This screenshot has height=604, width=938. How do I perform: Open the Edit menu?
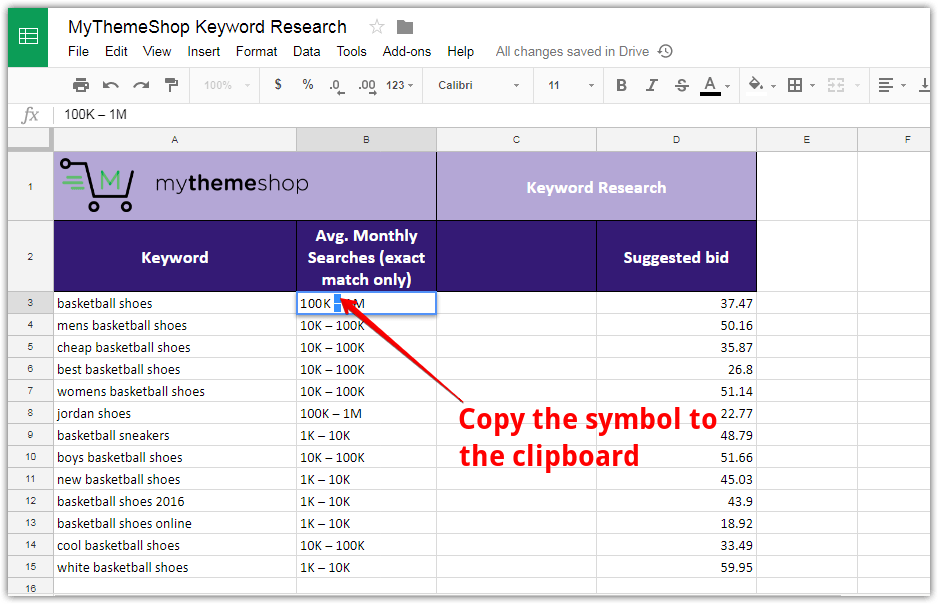[116, 51]
